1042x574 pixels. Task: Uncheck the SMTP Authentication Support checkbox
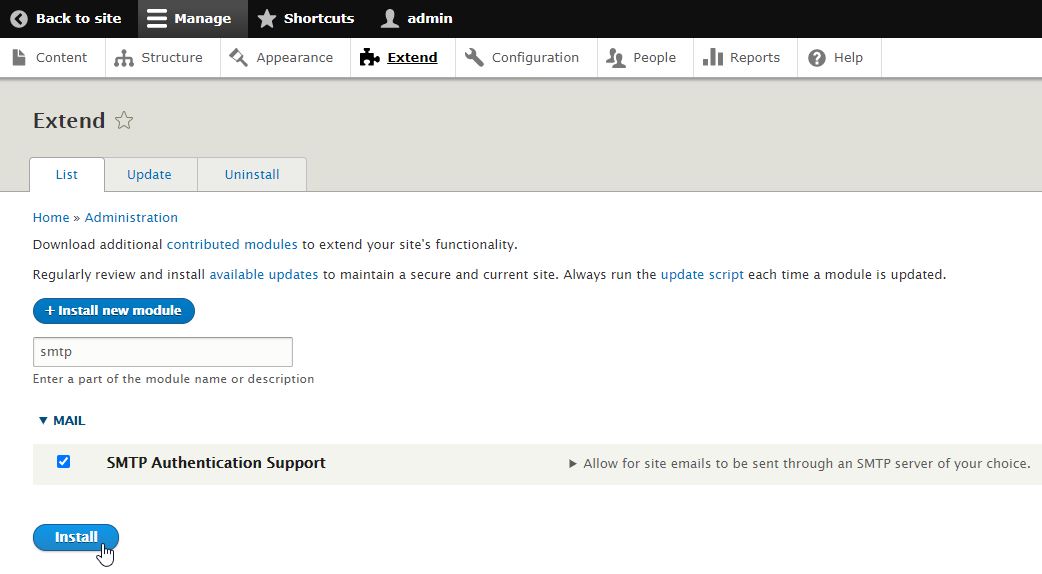click(x=64, y=462)
